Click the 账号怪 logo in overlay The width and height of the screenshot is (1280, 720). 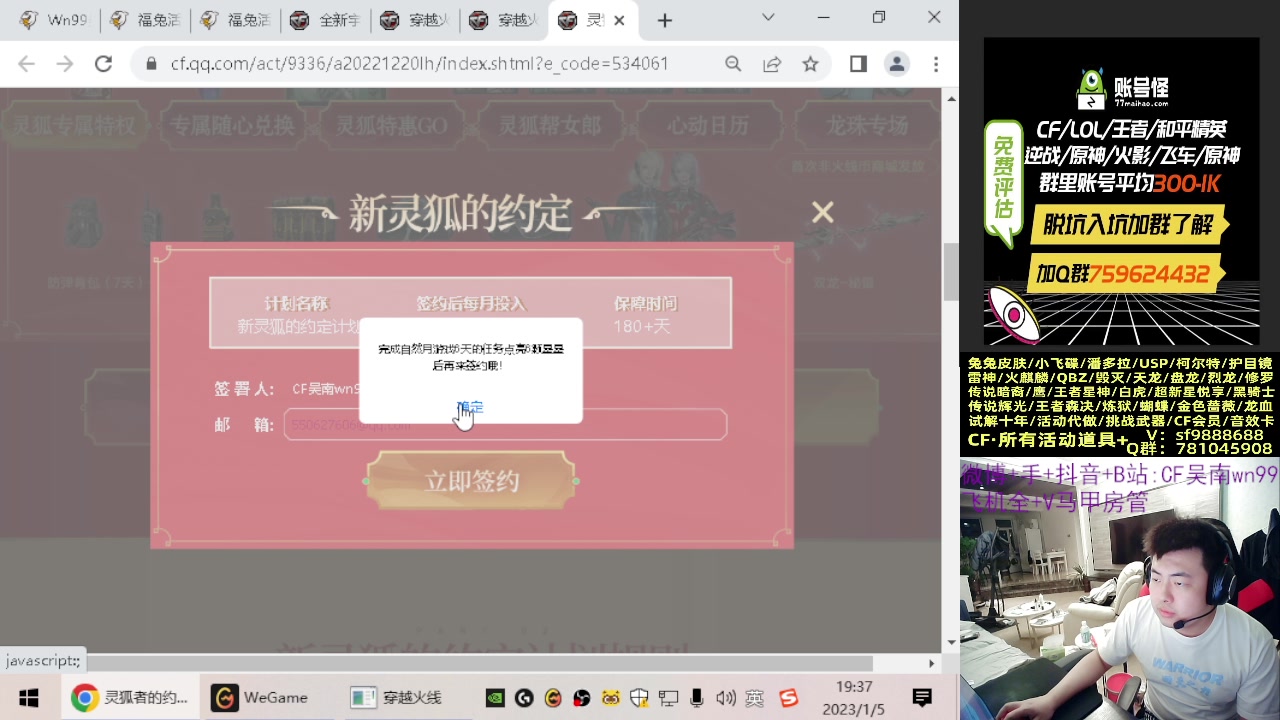tap(1122, 89)
